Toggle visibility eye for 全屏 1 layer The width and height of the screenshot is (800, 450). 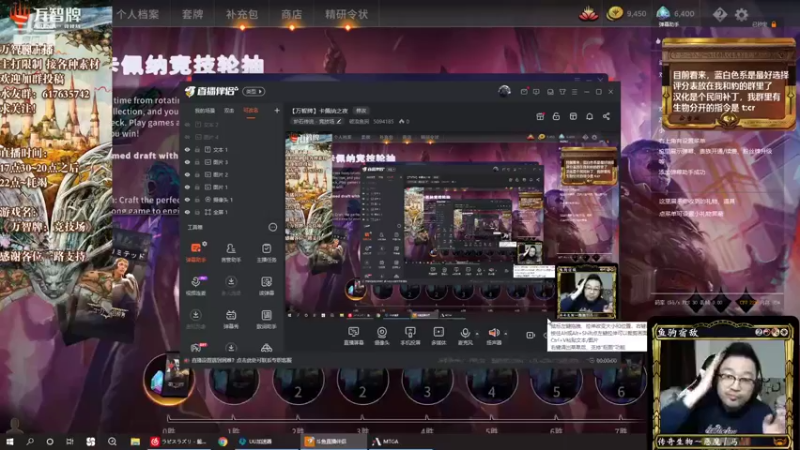click(x=187, y=212)
